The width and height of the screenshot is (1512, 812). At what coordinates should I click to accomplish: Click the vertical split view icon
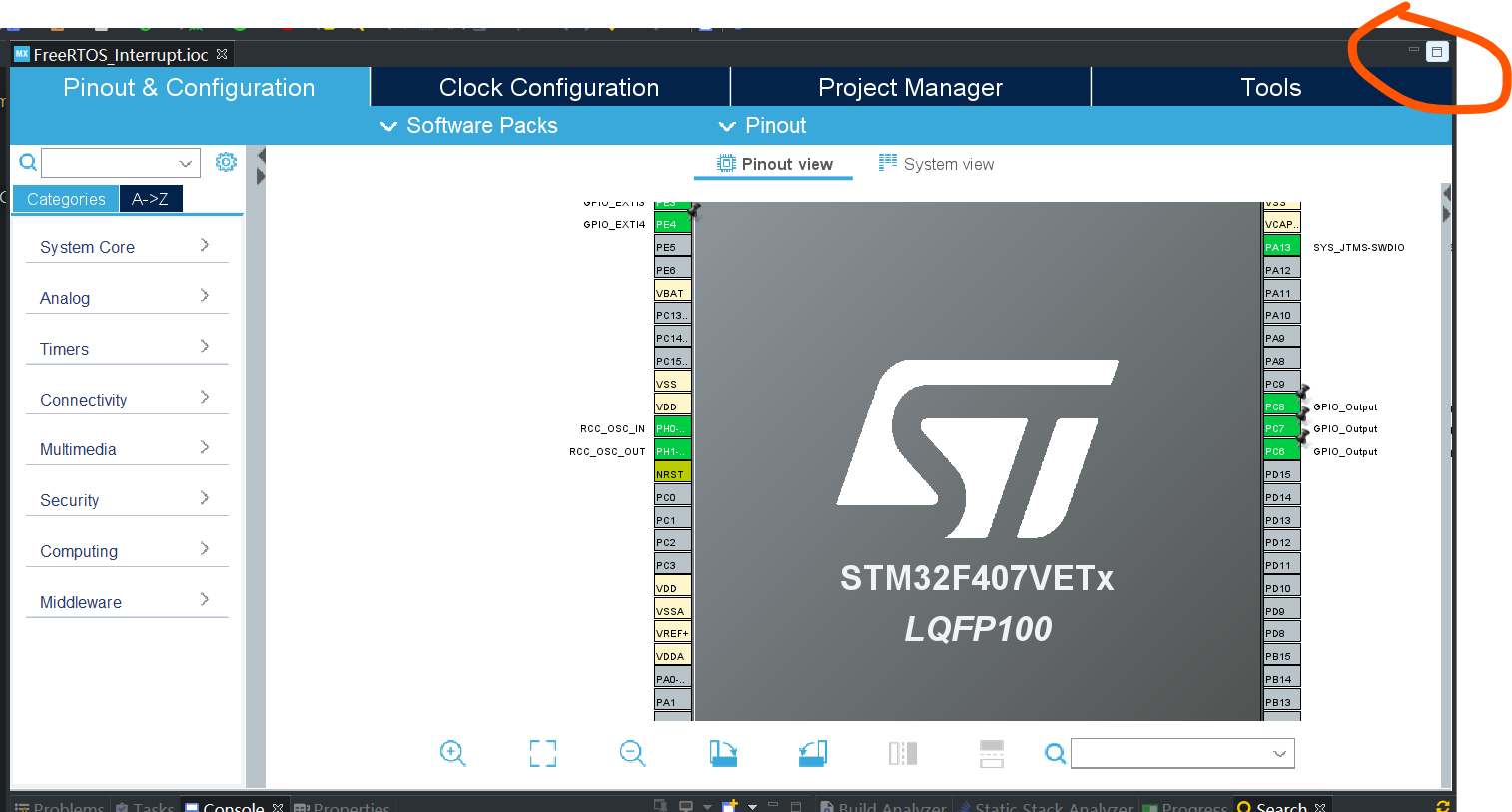(x=902, y=753)
